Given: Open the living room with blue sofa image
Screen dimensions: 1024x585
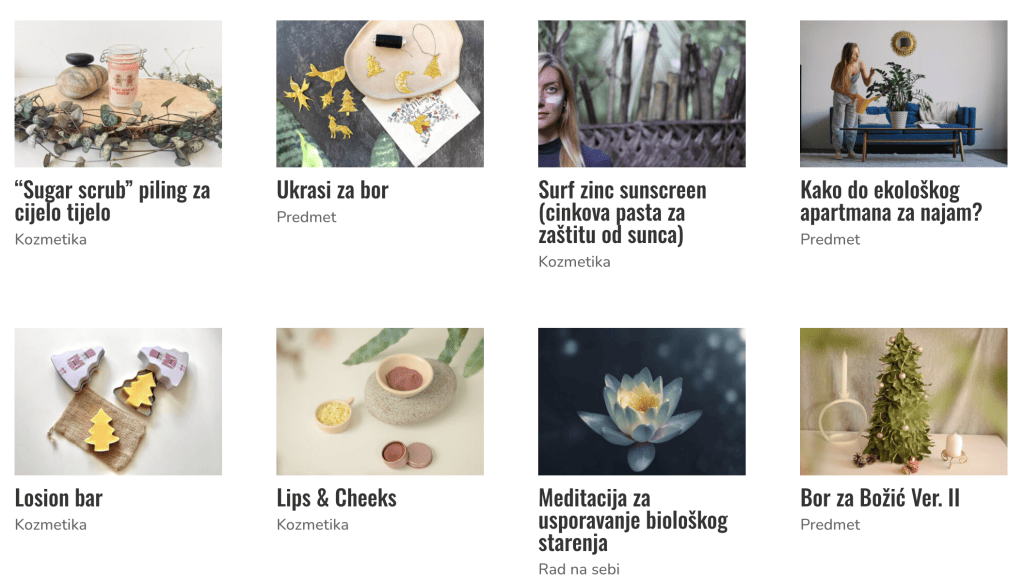Looking at the screenshot, I should [x=903, y=93].
